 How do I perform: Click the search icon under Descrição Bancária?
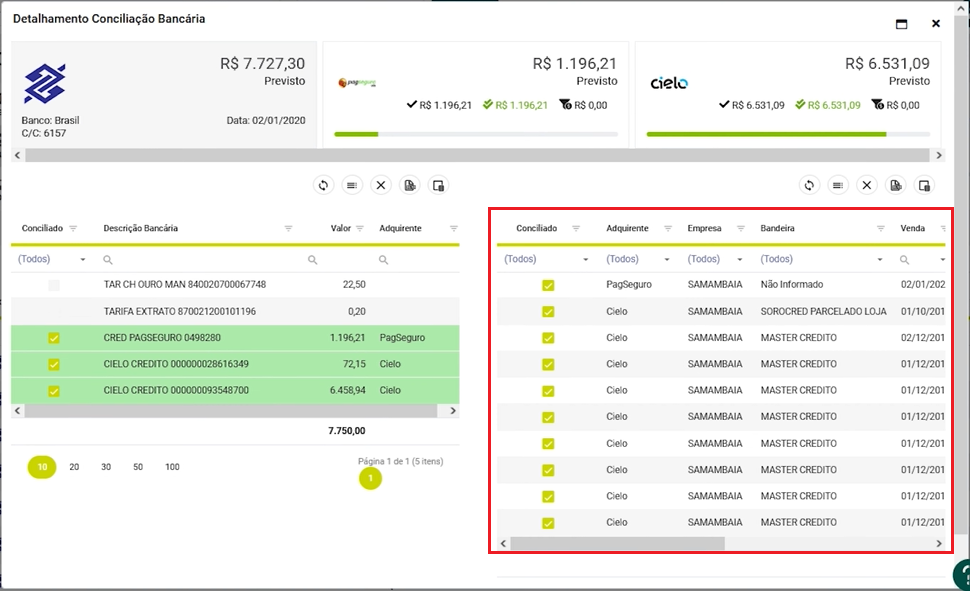tap(108, 260)
